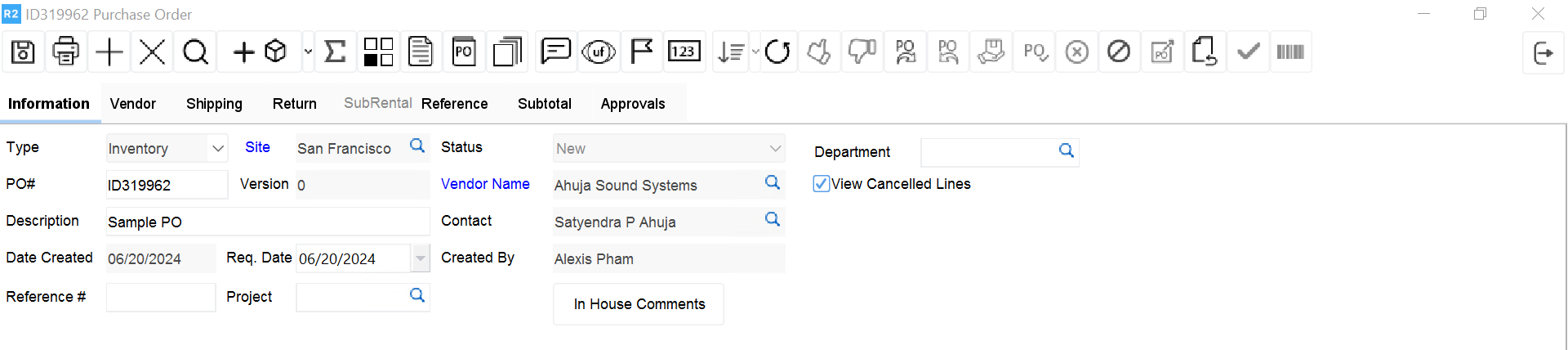
Task: Click the exit icon at toolbar right
Action: tap(1543, 53)
